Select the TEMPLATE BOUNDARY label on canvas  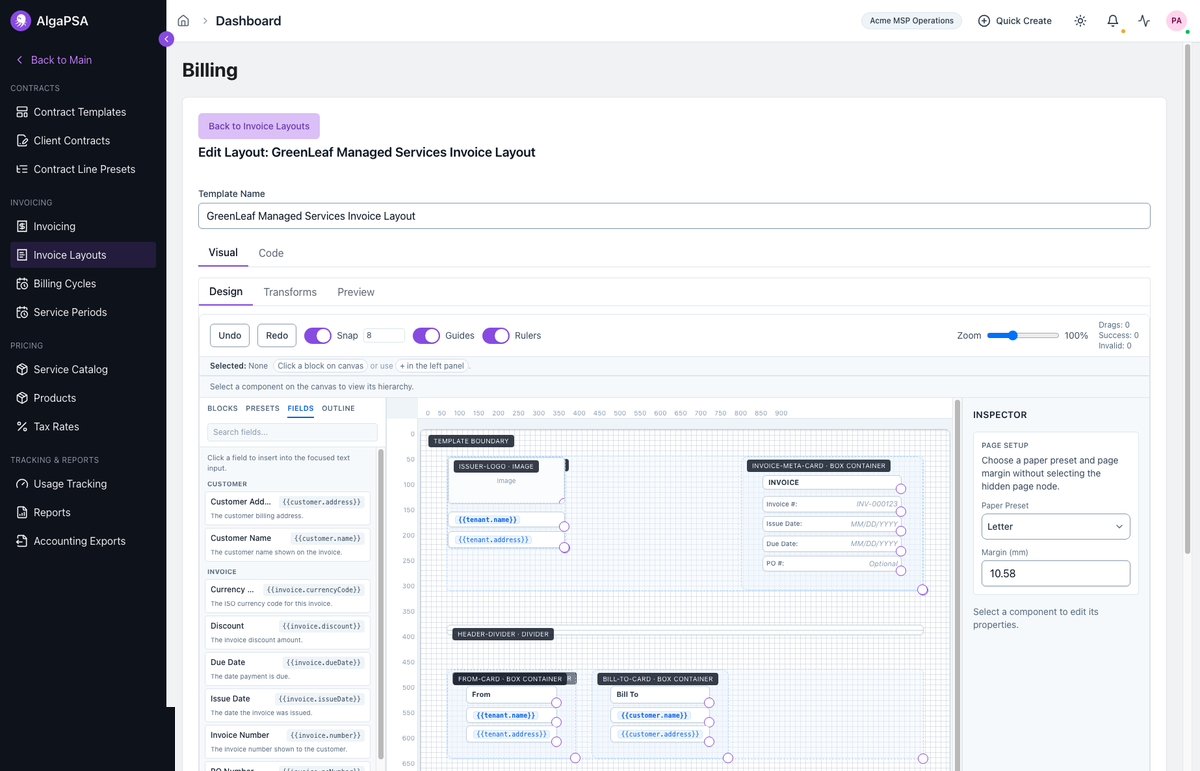coord(471,441)
